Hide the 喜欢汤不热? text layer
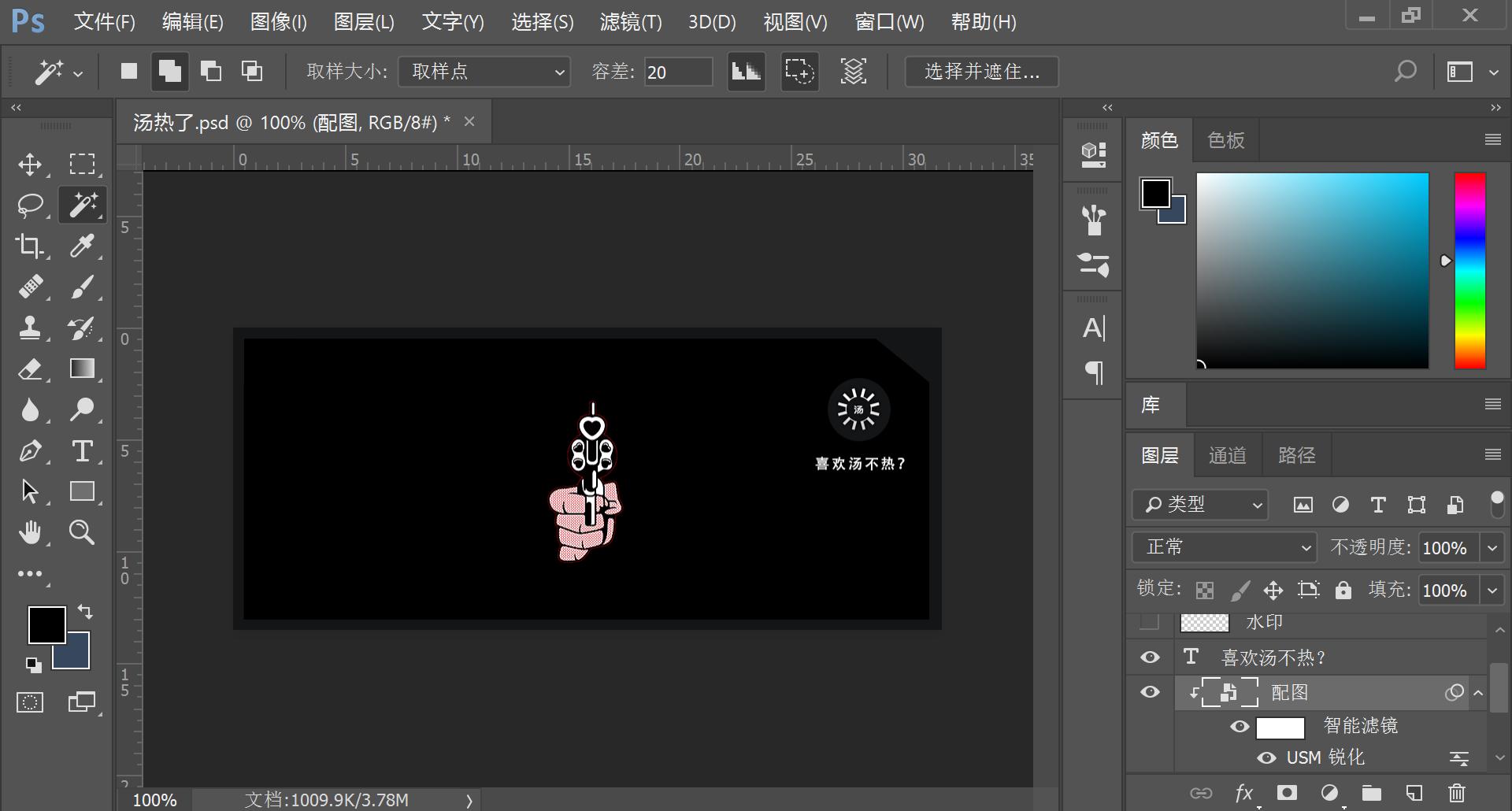Viewport: 1512px width, 811px height. [x=1151, y=657]
